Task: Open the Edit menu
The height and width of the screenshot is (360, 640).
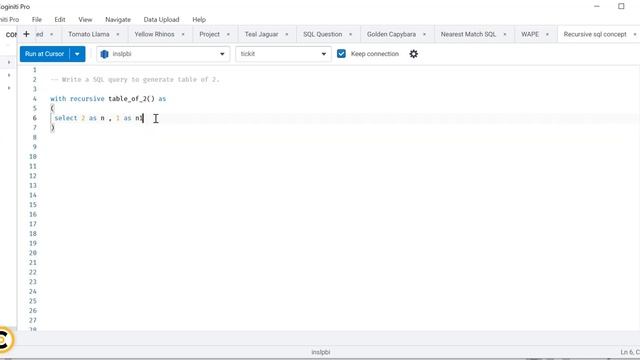Action: pos(60,20)
